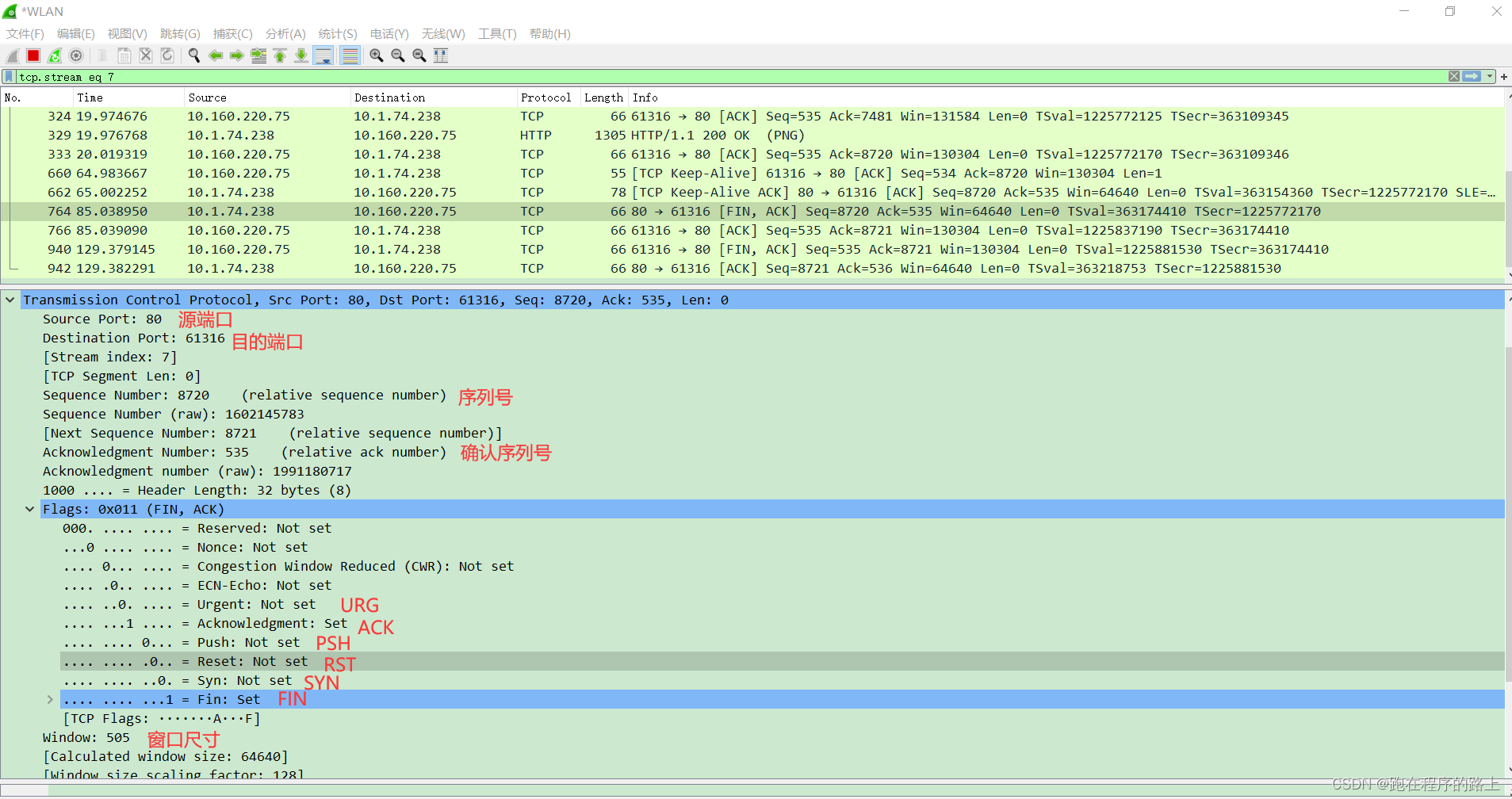
Task: Add a filter button with plus
Action: pos(1504,77)
